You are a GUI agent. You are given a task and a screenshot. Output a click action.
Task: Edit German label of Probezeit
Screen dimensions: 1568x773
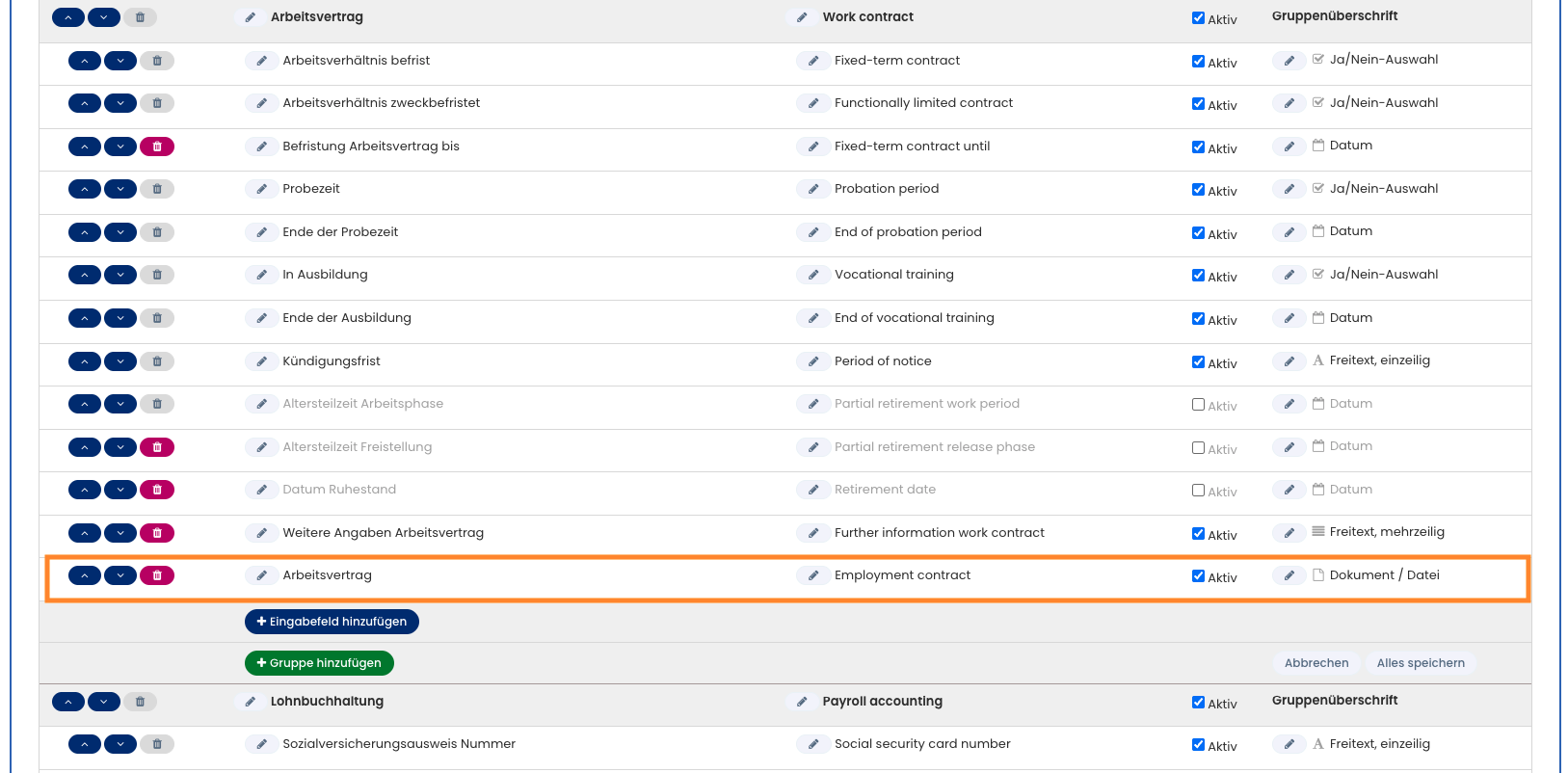point(261,189)
